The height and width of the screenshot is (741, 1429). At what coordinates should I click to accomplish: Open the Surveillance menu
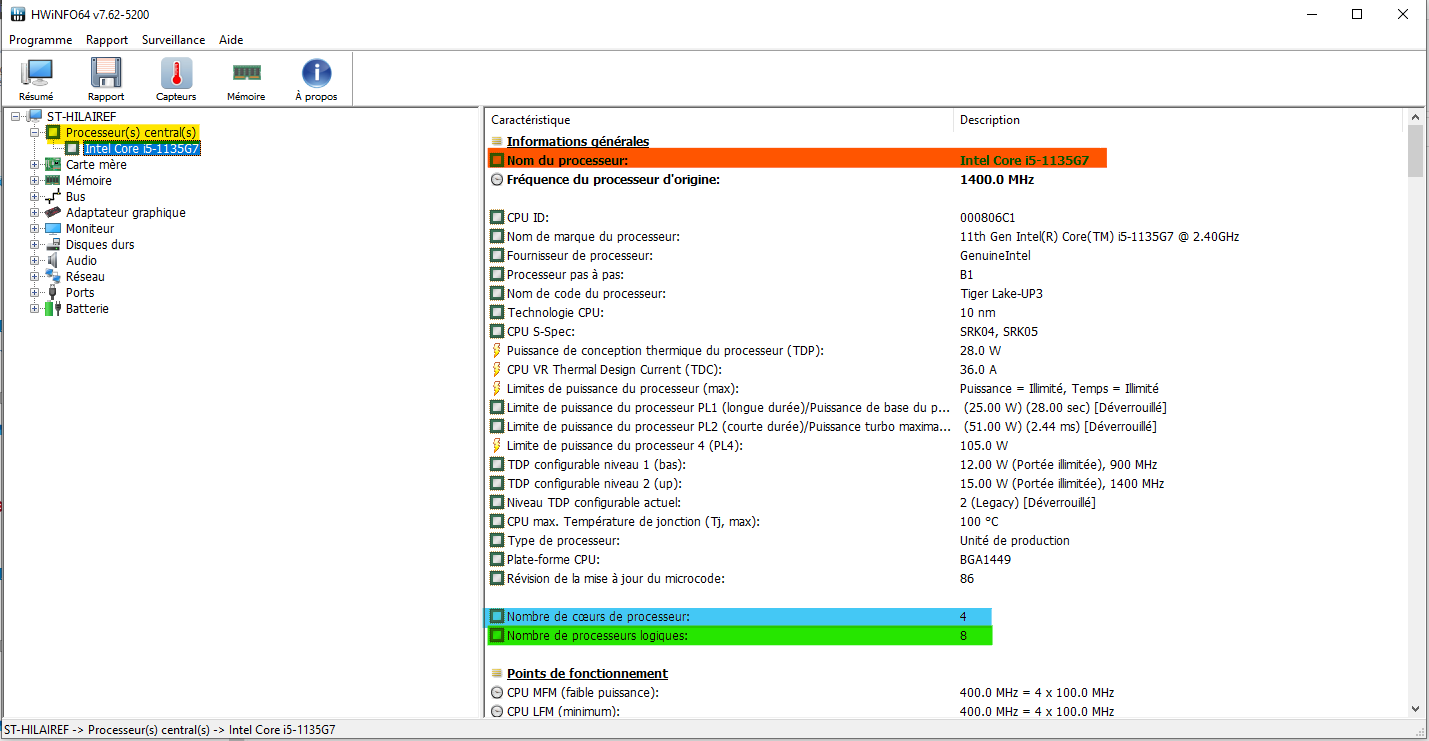coord(173,40)
